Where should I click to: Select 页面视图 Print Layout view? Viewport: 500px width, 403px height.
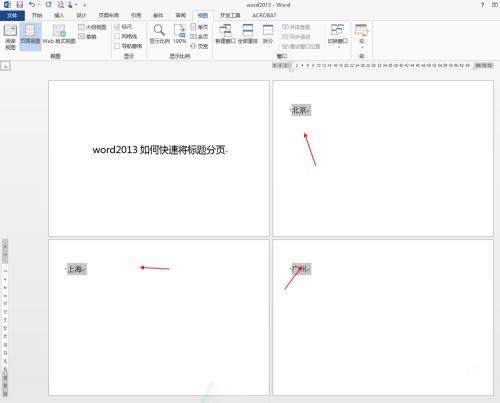coord(30,37)
